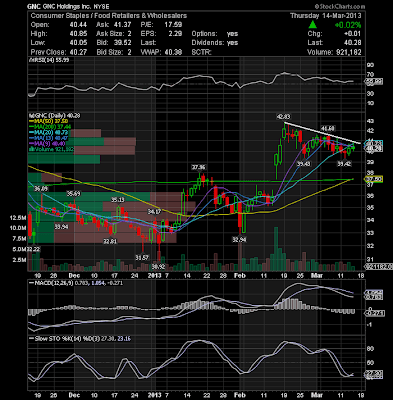Select the 30.92 lowest price label
The image size is (393, 400).
pyautogui.click(x=159, y=266)
